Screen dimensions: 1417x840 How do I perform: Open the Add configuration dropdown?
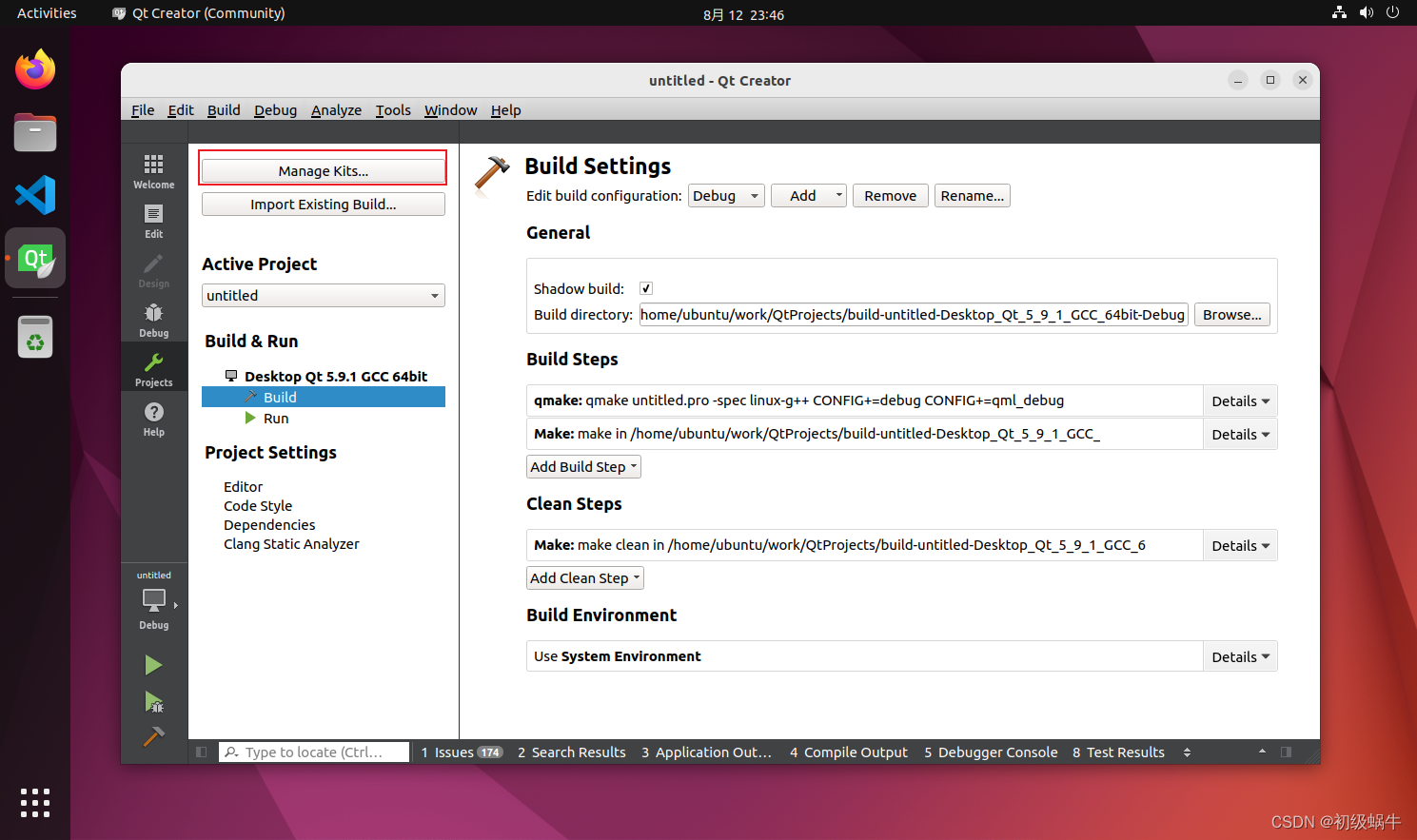(809, 195)
